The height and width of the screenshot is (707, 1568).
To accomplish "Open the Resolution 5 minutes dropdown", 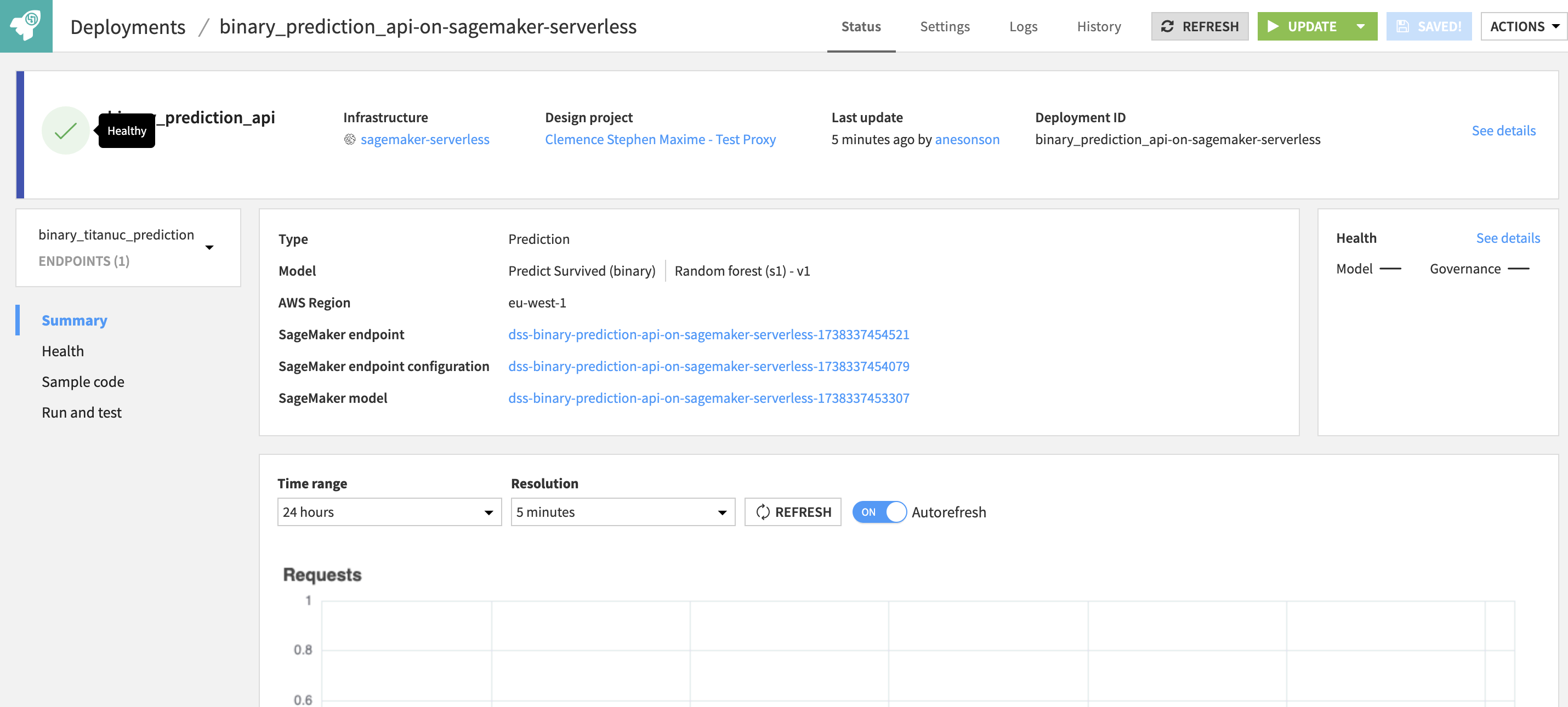I will point(623,512).
